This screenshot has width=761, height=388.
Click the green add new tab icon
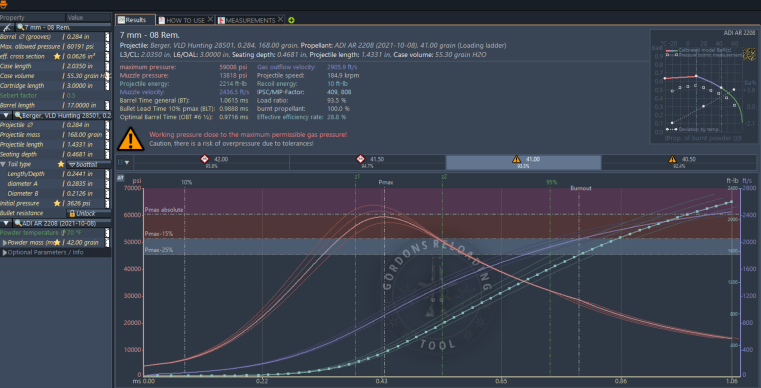pyautogui.click(x=291, y=20)
